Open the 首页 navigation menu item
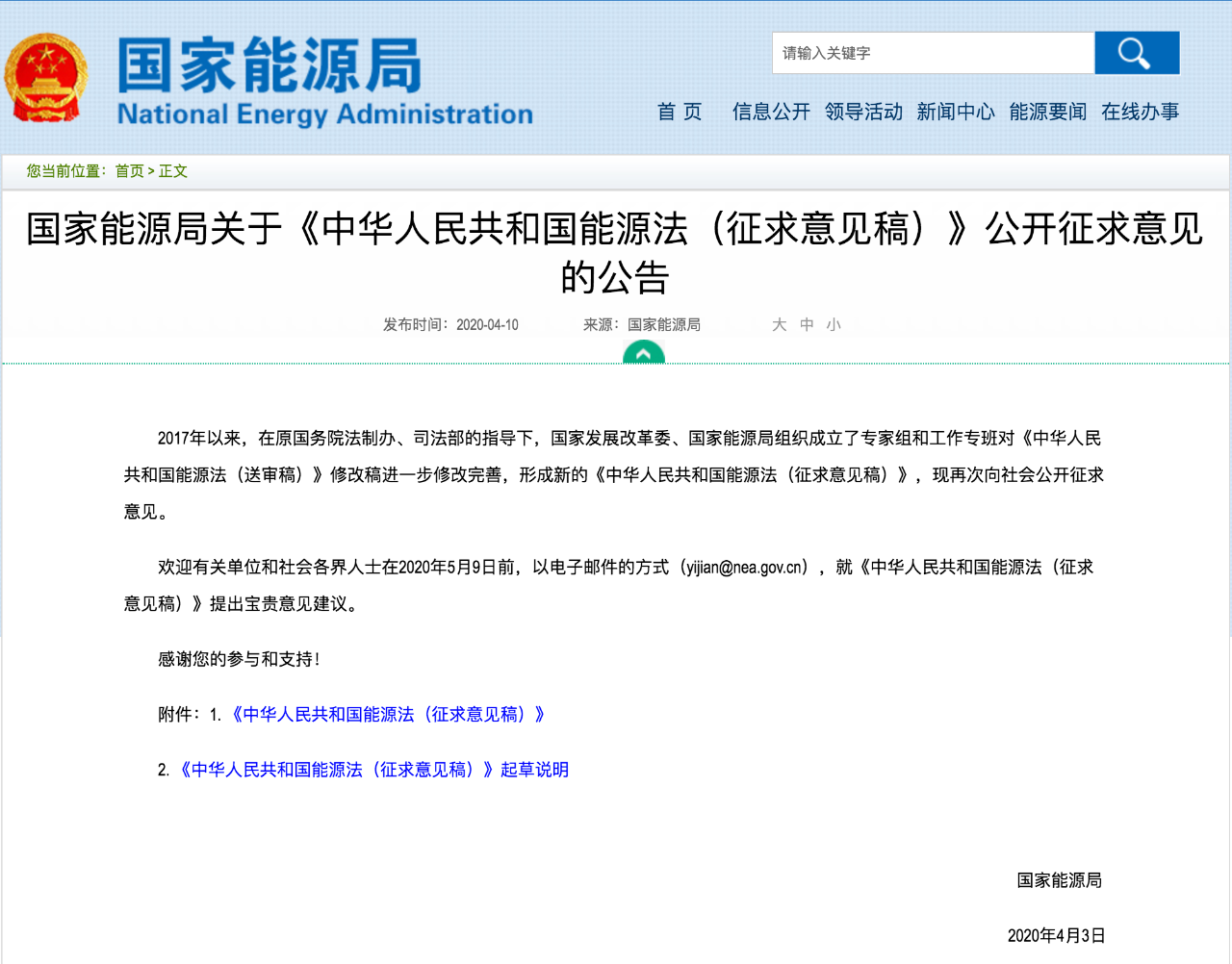 pyautogui.click(x=680, y=112)
